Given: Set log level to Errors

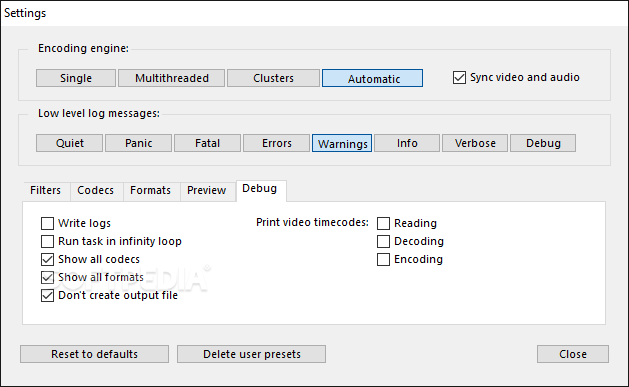Looking at the screenshot, I should click(x=276, y=143).
